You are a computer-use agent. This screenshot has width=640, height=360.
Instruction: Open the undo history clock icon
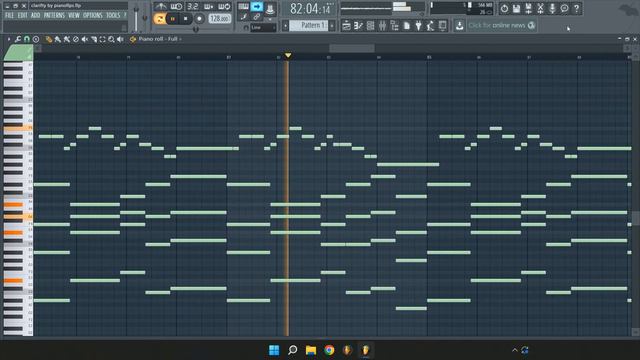pyautogui.click(x=504, y=8)
